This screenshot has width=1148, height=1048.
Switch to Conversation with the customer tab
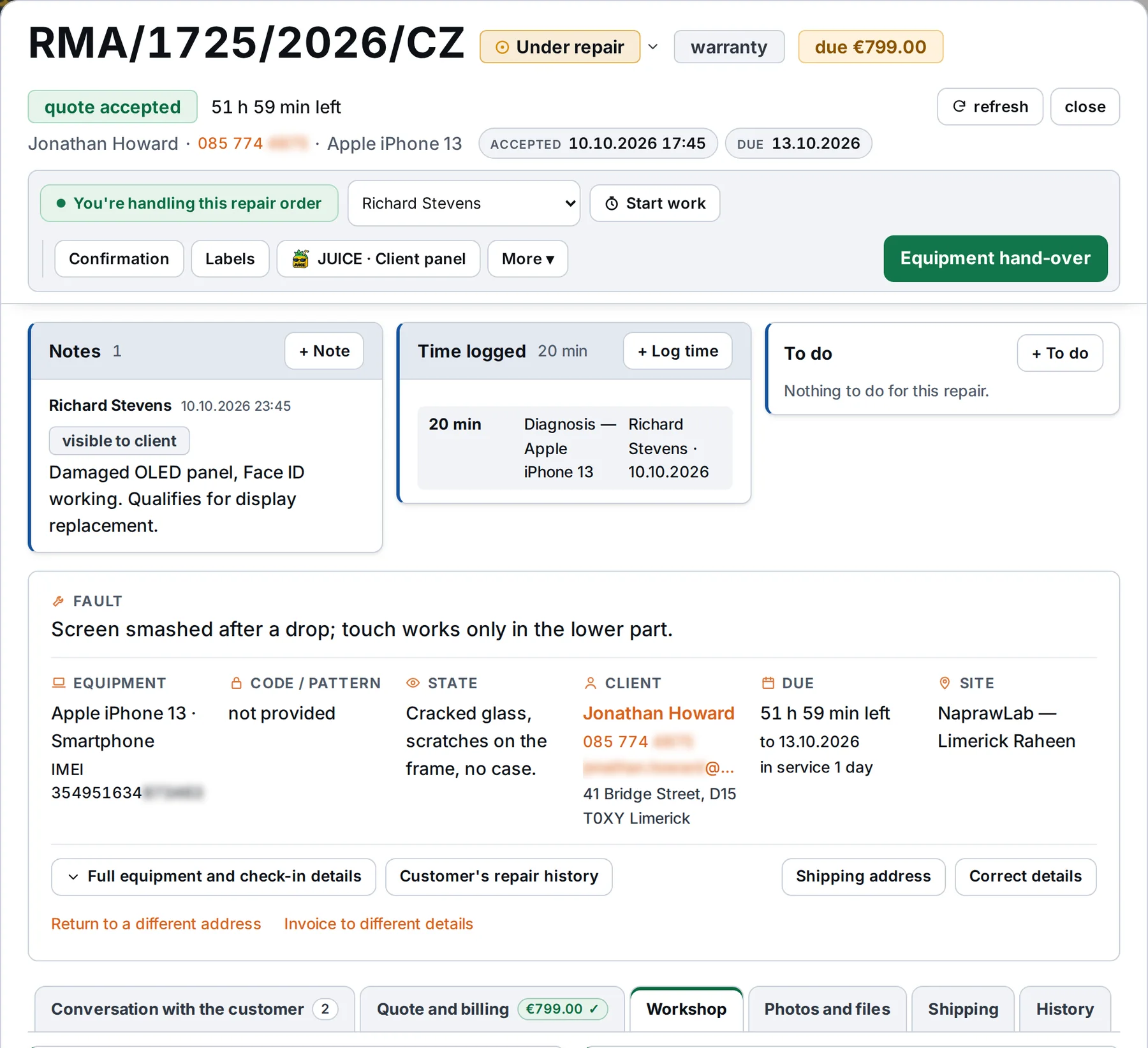[195, 1009]
